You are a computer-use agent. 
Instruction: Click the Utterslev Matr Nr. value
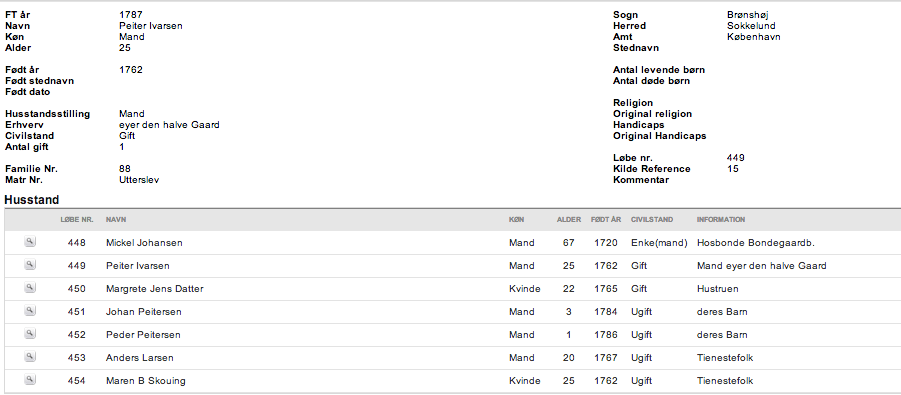139,180
